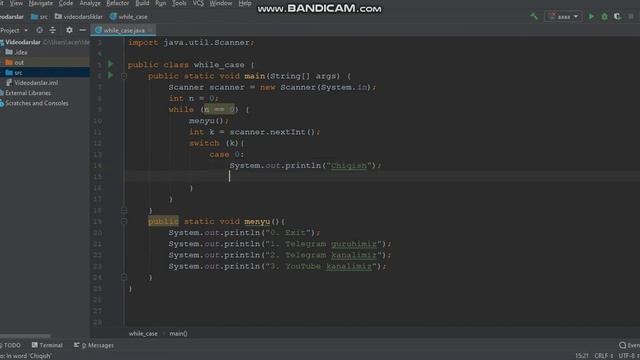Viewport: 640px width, 360px height.
Task: Close the while_case.java editor tab
Action: point(151,30)
